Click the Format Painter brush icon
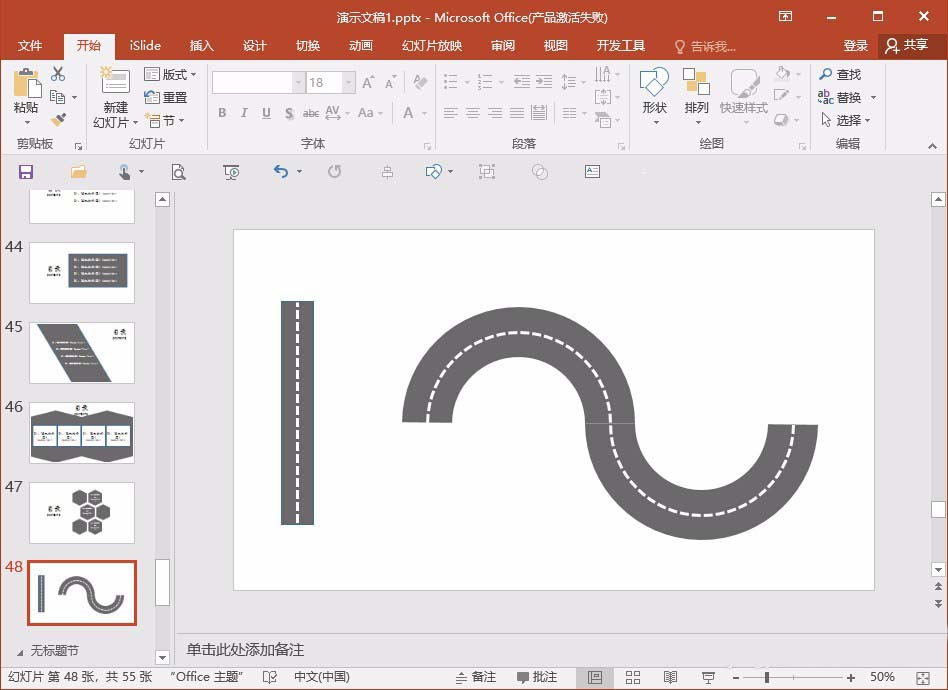 coord(58,120)
